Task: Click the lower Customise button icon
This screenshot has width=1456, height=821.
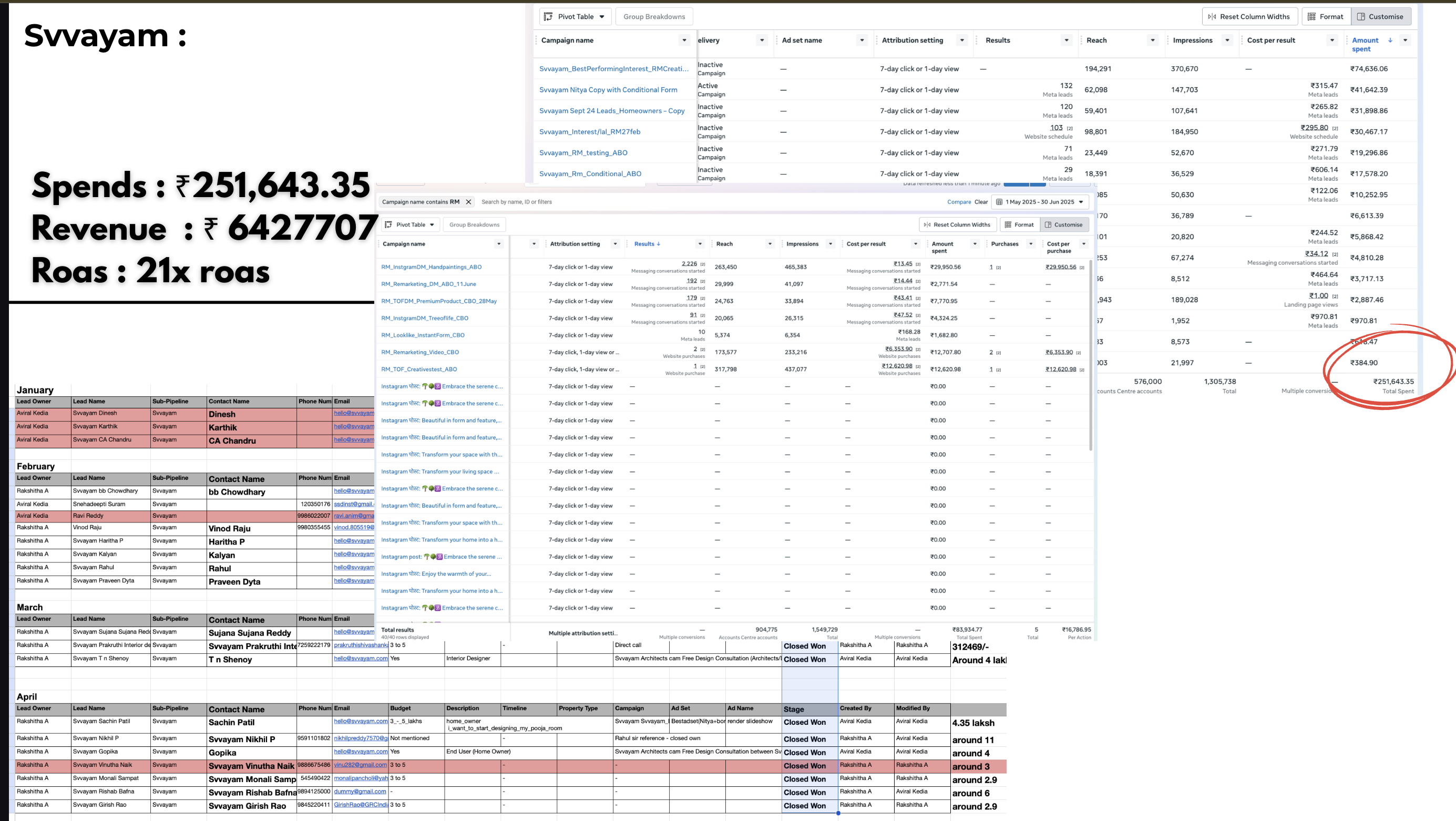Action: pyautogui.click(x=1048, y=224)
